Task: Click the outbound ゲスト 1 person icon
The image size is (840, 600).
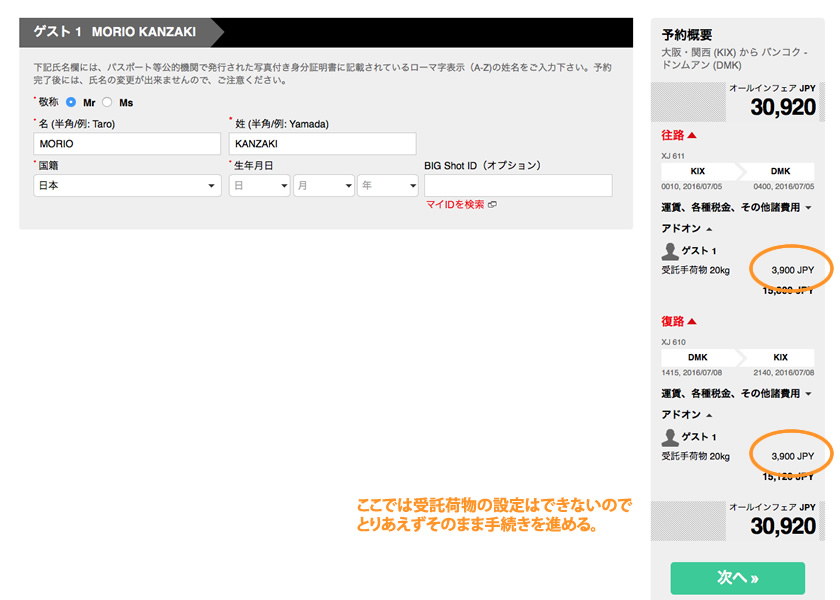Action: pos(670,251)
